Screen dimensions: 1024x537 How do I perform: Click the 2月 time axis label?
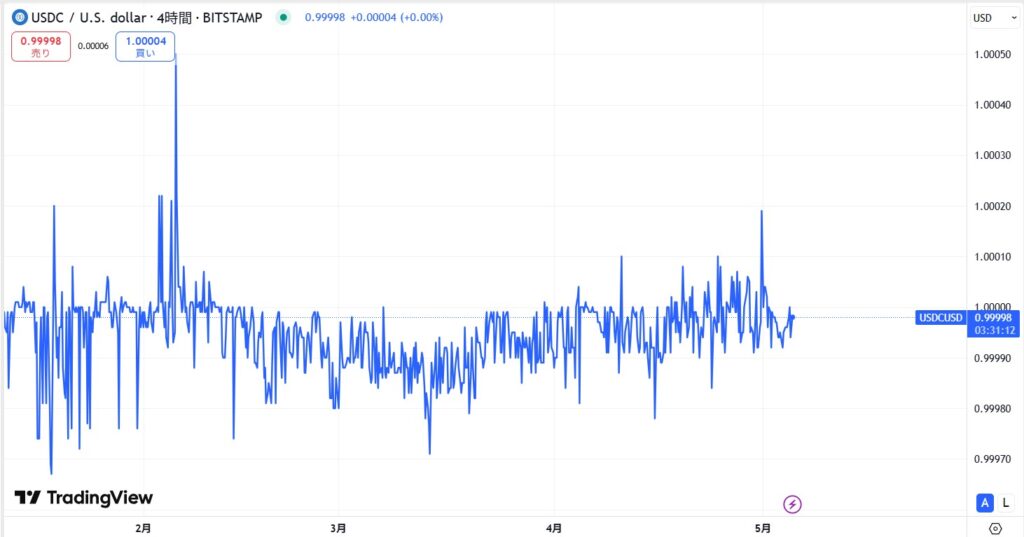pos(143,528)
